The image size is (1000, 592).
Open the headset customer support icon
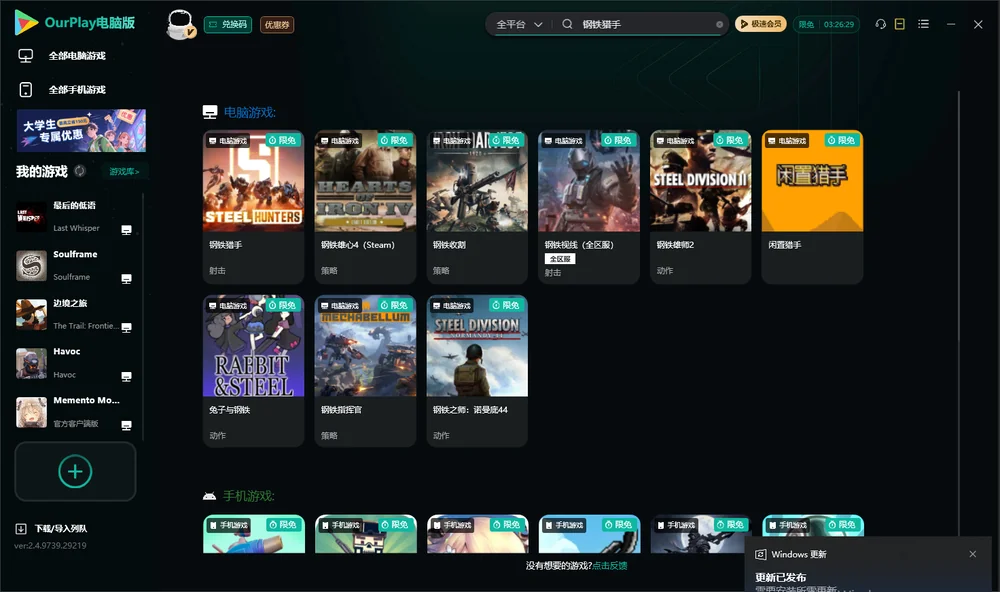click(x=881, y=24)
